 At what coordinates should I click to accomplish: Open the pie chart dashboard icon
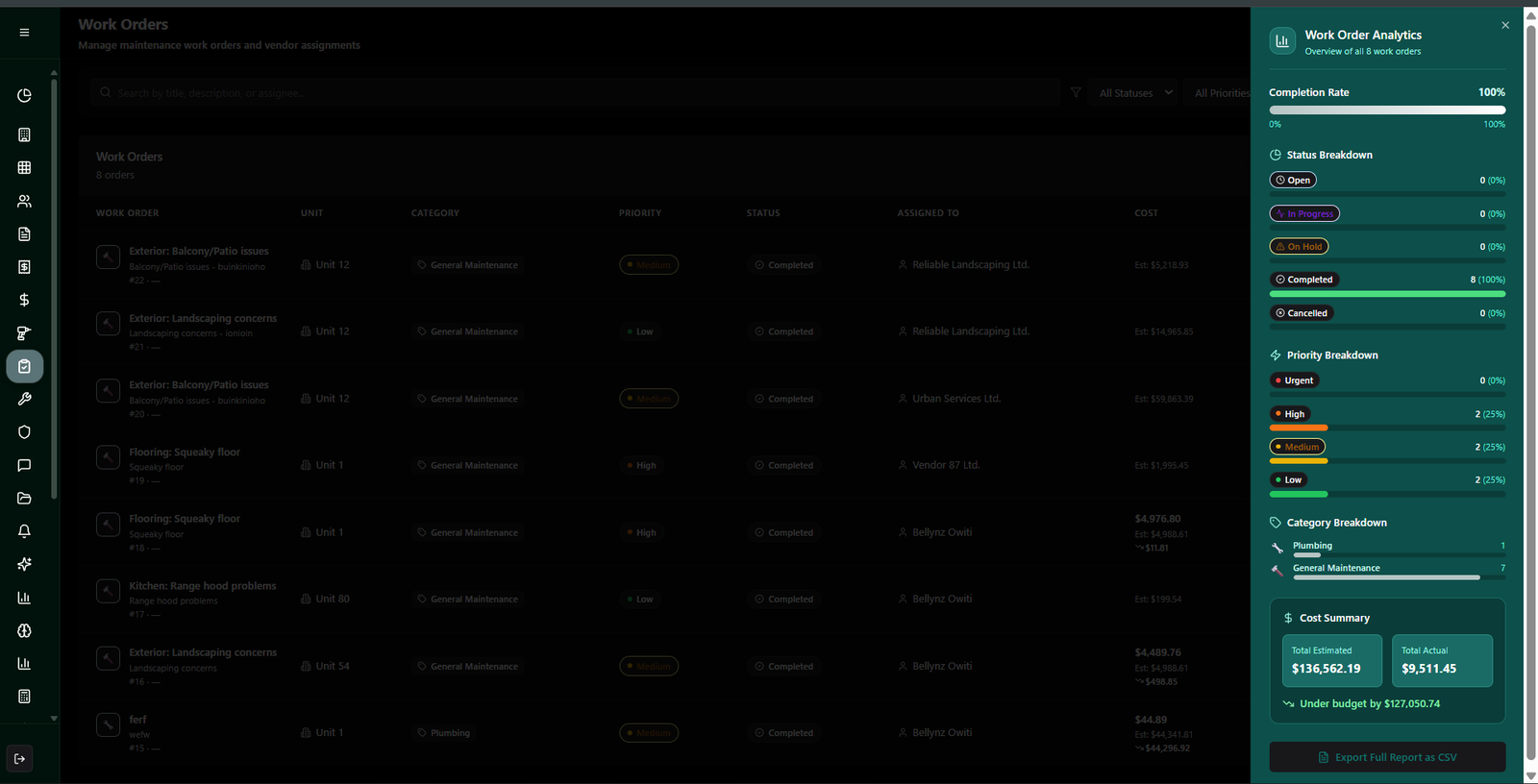click(24, 95)
